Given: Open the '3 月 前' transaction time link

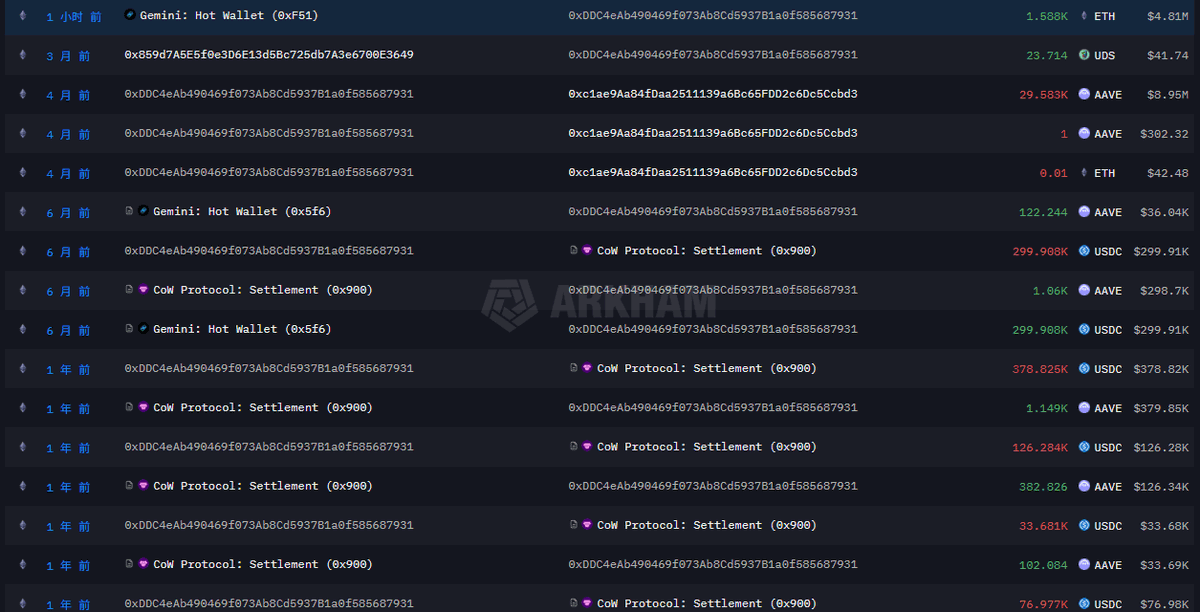Looking at the screenshot, I should click(68, 56).
